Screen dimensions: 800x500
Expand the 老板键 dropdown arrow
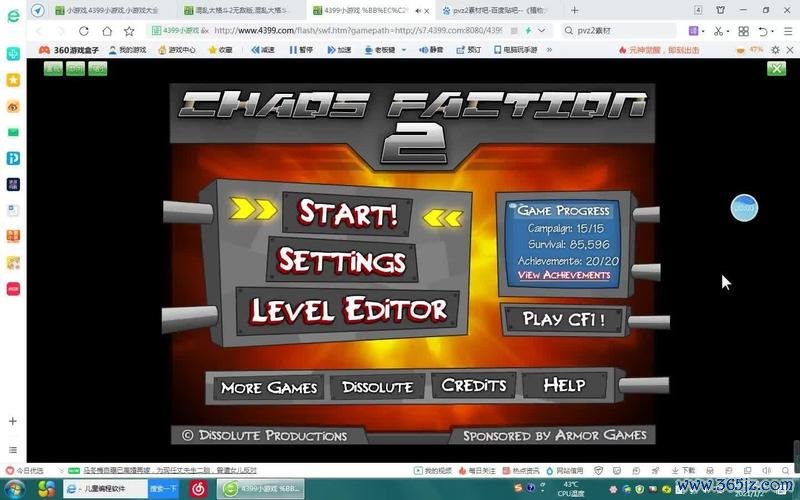pos(404,50)
